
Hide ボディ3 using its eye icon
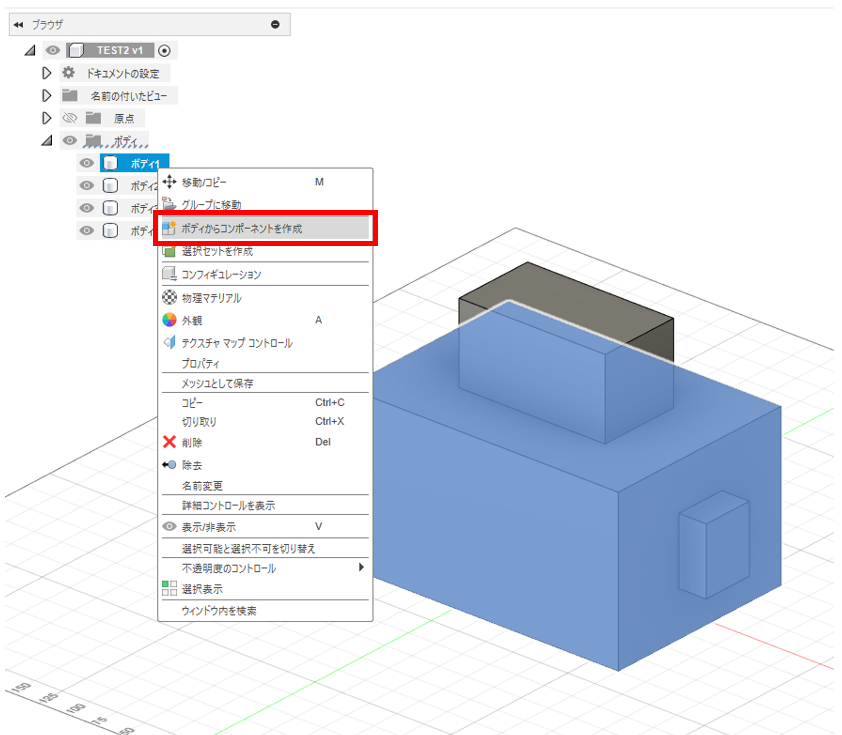coord(86,208)
